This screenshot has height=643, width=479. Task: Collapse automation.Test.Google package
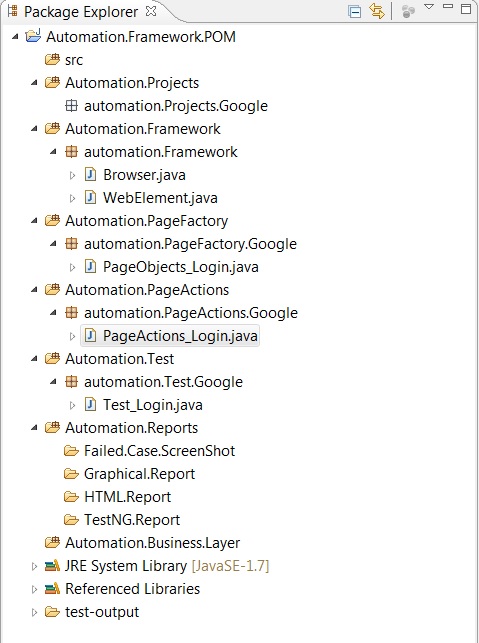(x=53, y=381)
